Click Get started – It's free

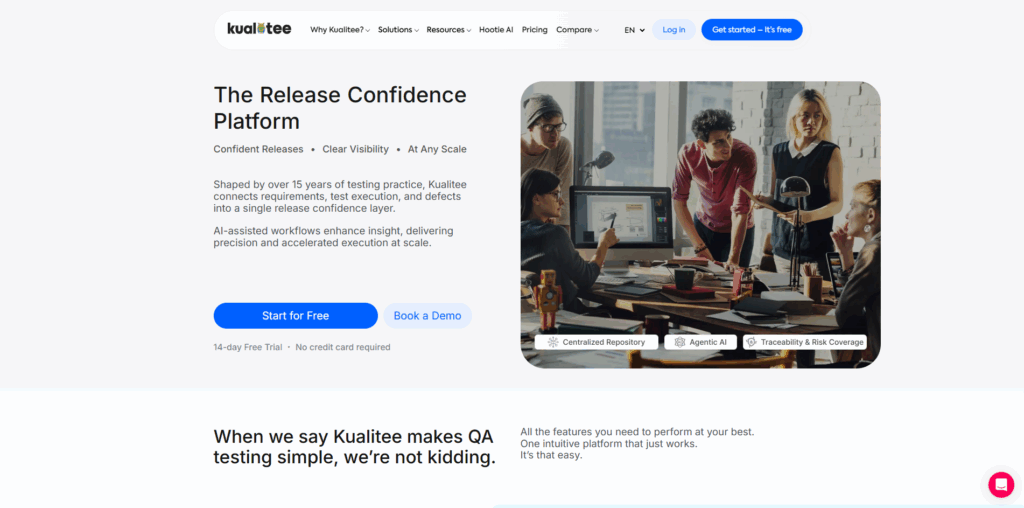(x=752, y=29)
